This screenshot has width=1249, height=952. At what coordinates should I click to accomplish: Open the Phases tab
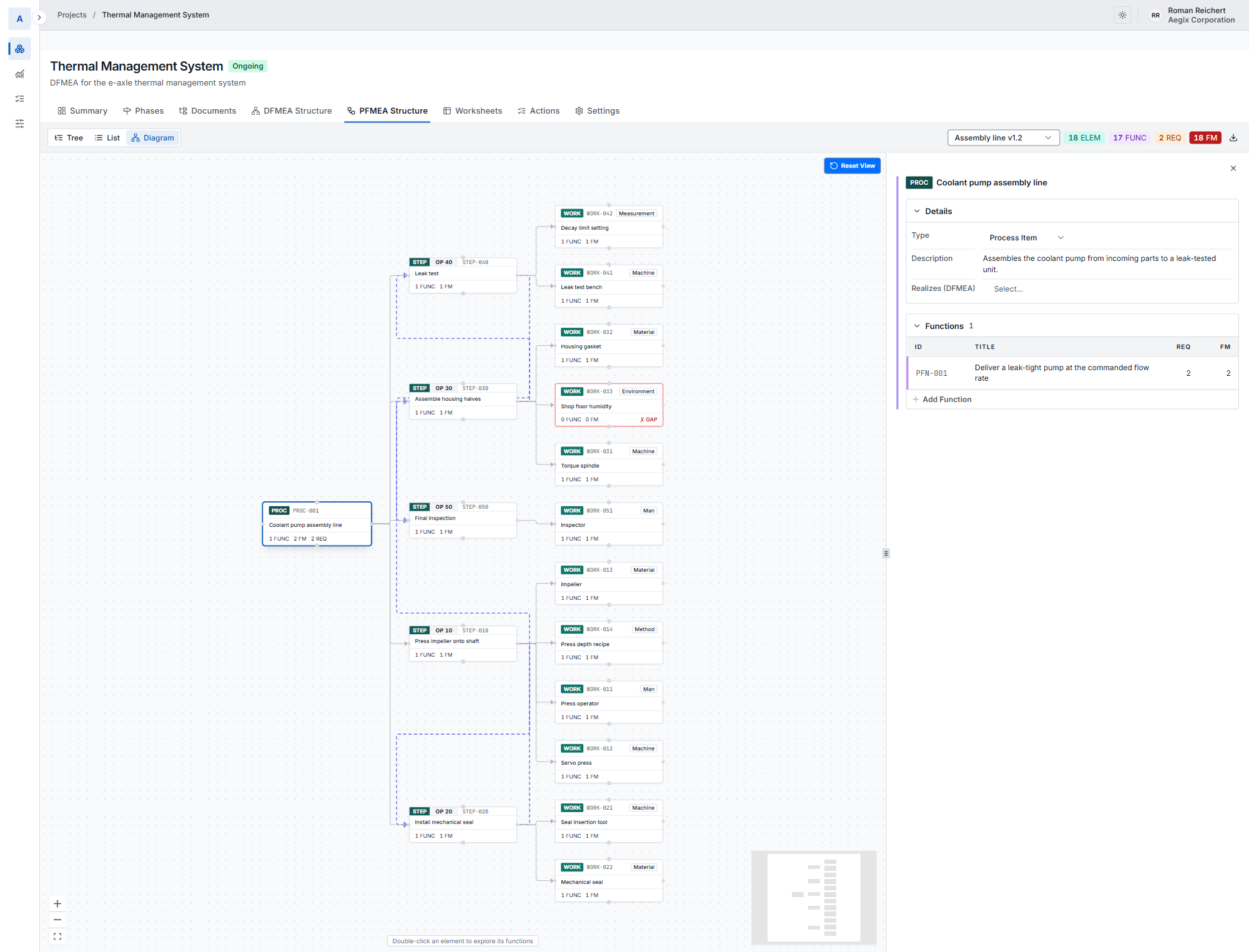pyautogui.click(x=144, y=111)
